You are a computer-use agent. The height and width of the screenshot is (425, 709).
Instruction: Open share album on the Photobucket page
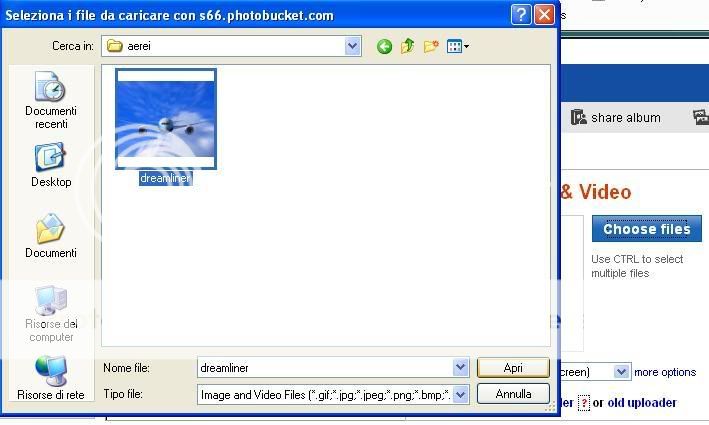[x=626, y=118]
